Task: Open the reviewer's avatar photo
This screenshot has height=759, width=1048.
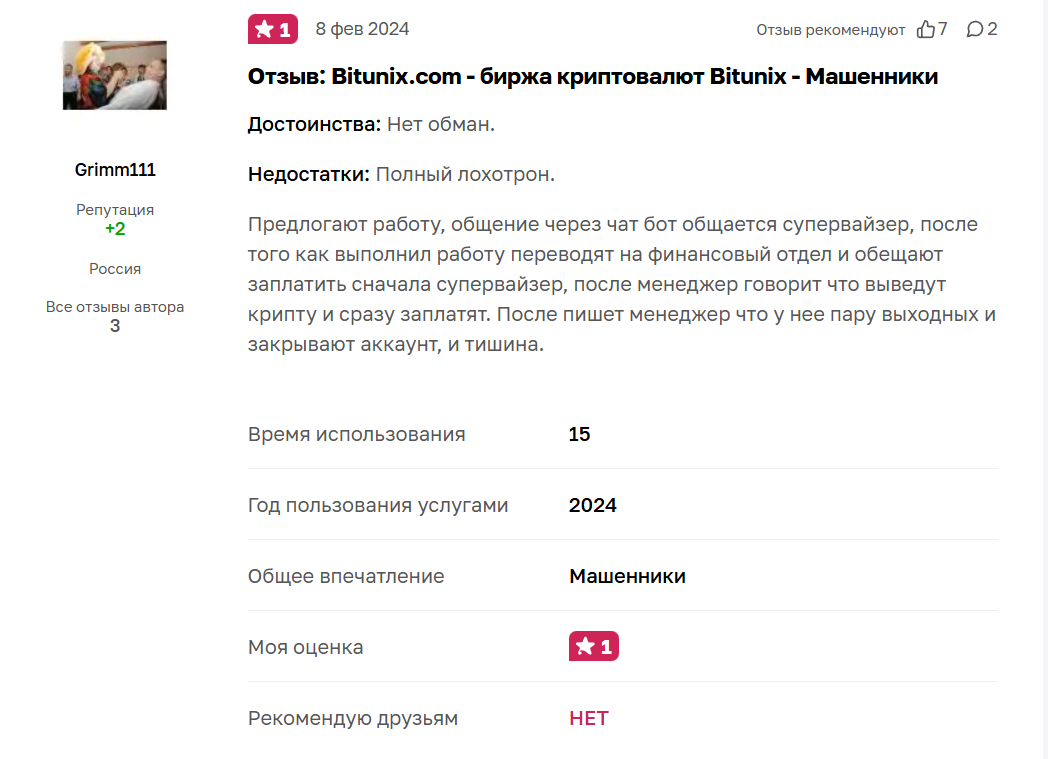Action: point(115,75)
